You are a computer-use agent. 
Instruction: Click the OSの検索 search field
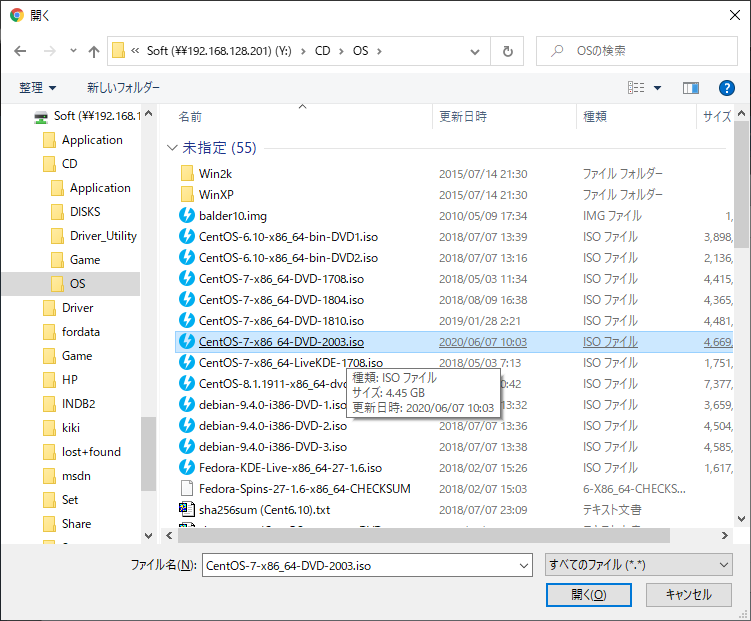[x=637, y=51]
